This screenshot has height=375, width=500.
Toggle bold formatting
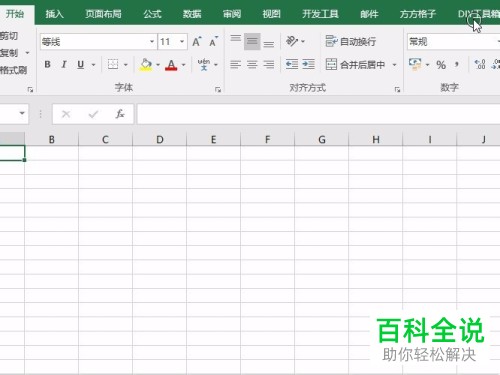pyautogui.click(x=47, y=64)
